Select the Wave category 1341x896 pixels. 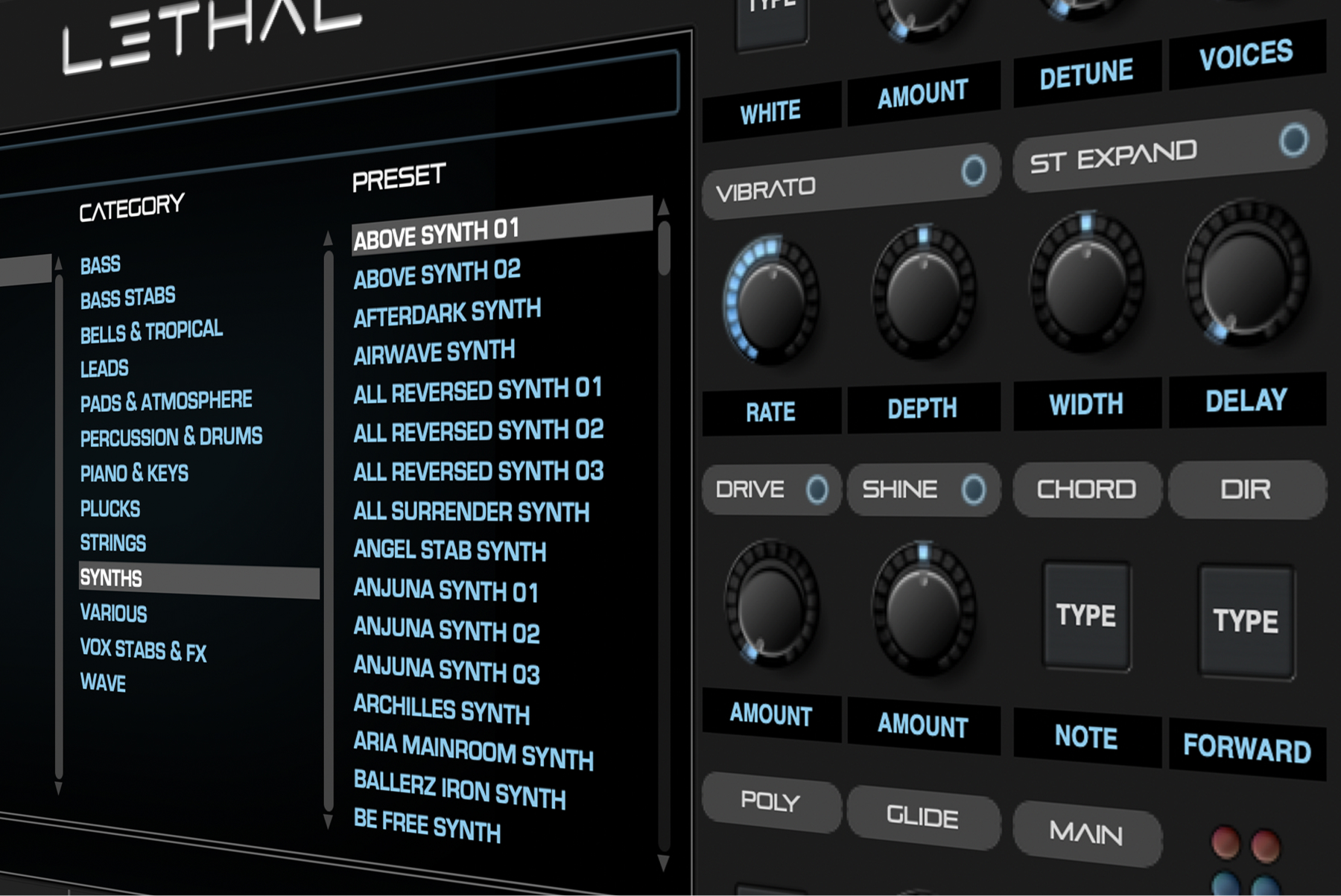click(x=103, y=683)
